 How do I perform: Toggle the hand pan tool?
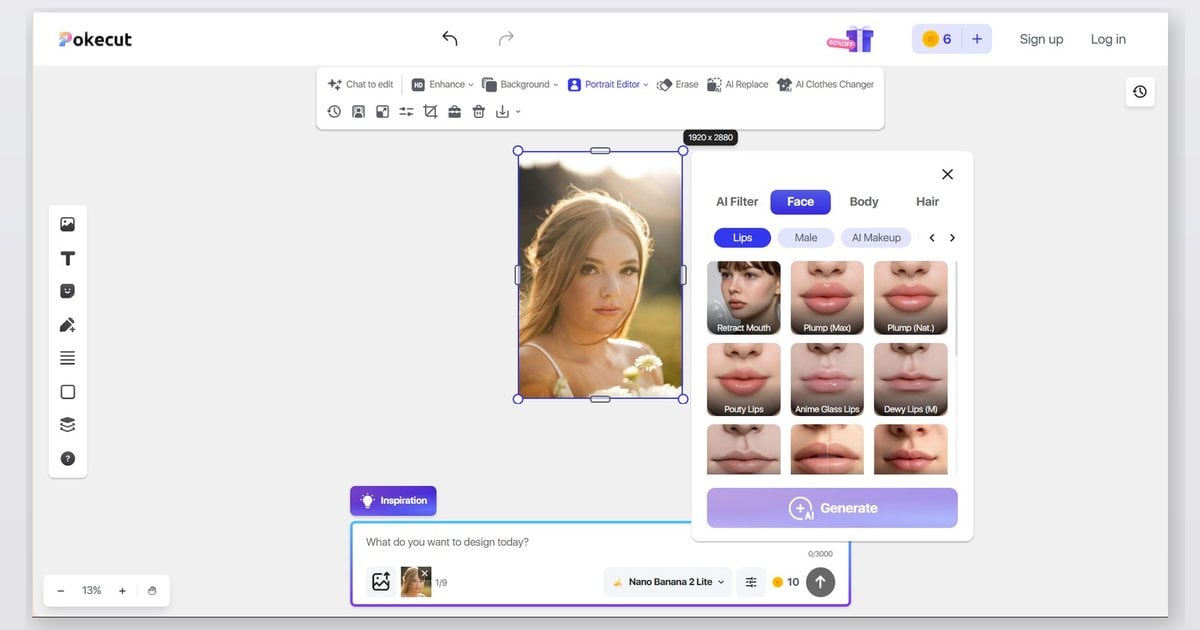pyautogui.click(x=152, y=591)
